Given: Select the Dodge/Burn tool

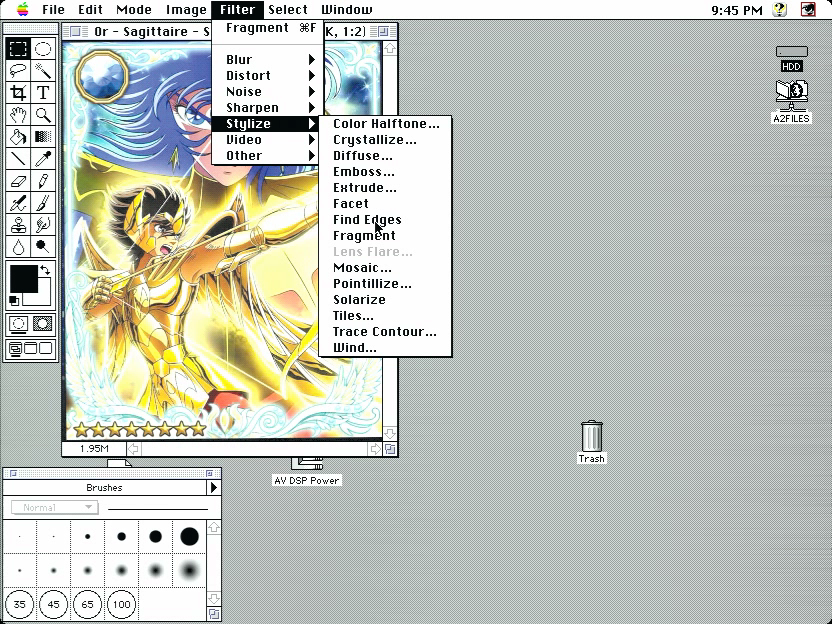Looking at the screenshot, I should 43,247.
